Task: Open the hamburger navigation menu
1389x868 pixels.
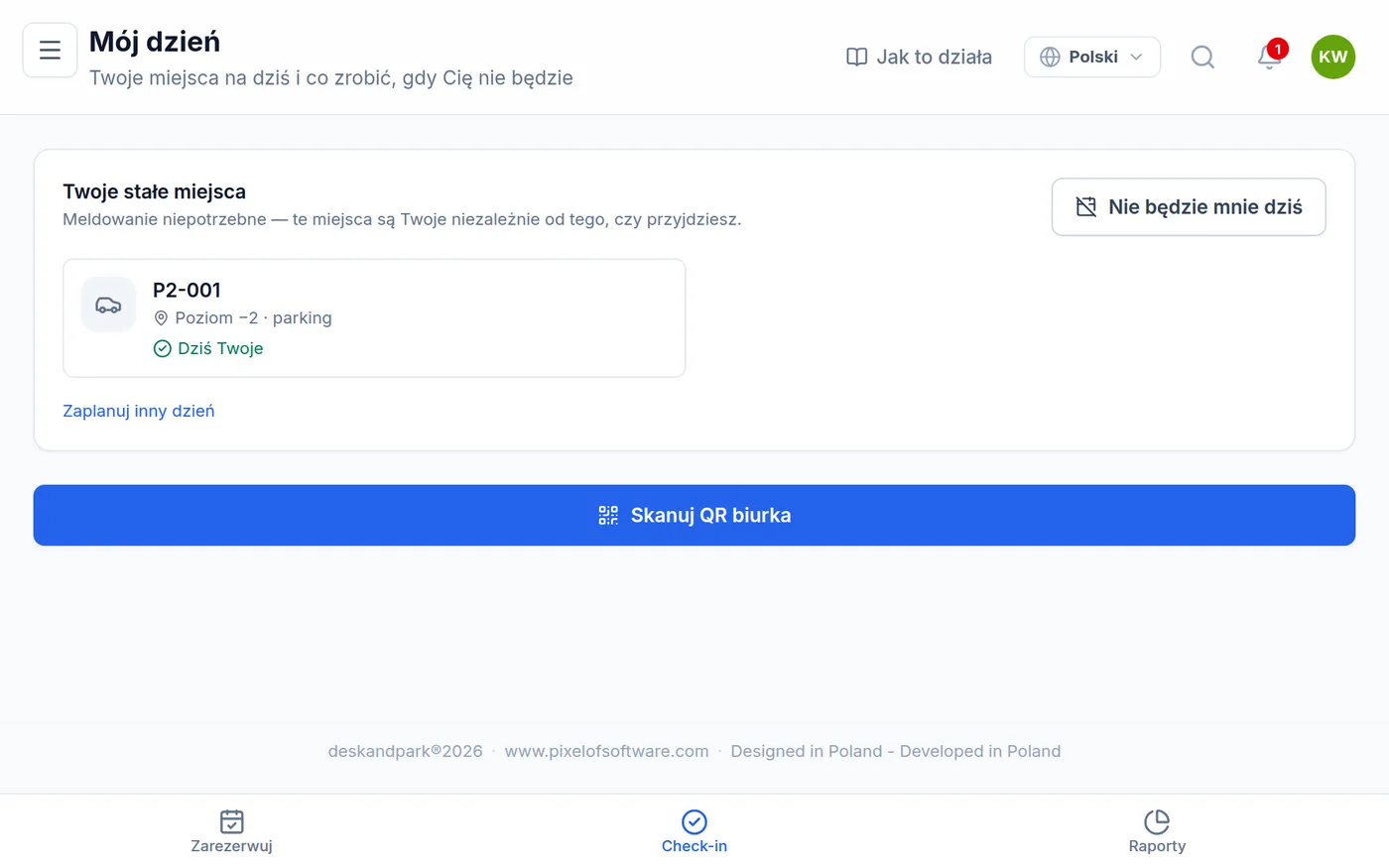Action: click(50, 50)
